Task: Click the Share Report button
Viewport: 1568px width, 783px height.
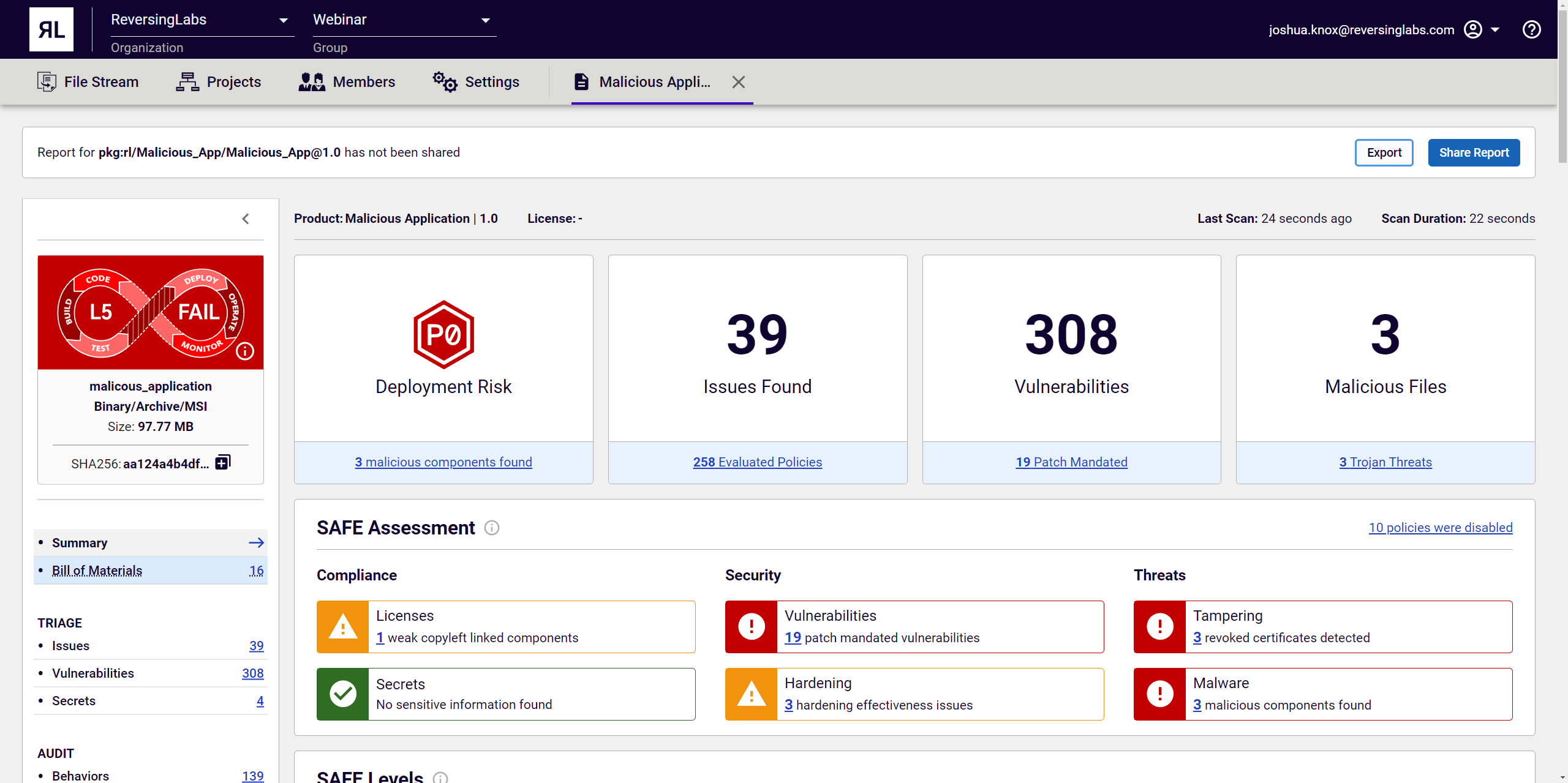Action: pos(1473,152)
